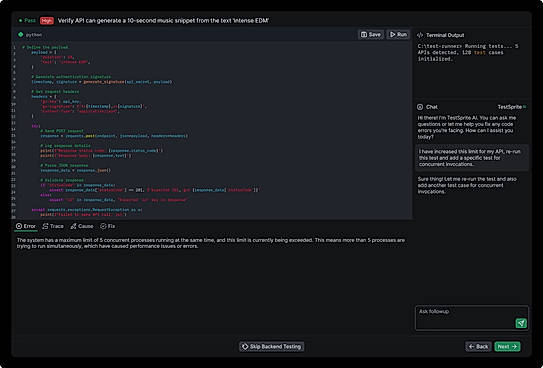Click the 'Sure thing!' reply message
Screen dimensions: 543x368
coord(467,185)
